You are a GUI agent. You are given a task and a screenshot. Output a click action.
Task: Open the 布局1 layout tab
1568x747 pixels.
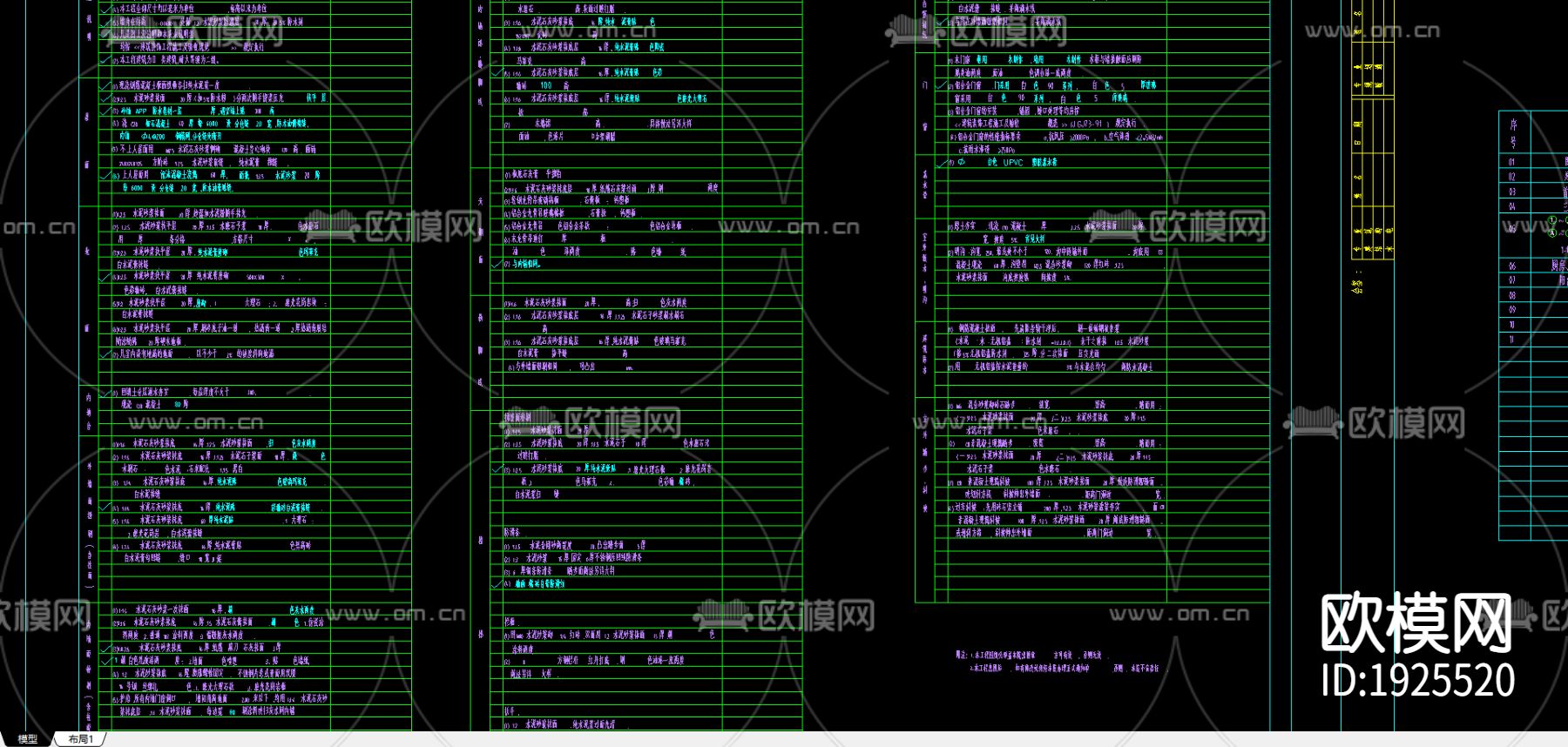(x=80, y=739)
